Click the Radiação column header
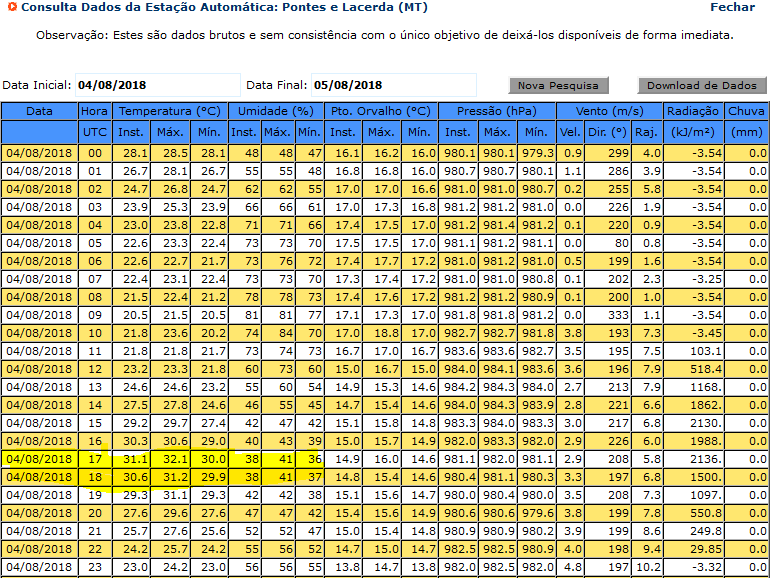 coord(694,111)
